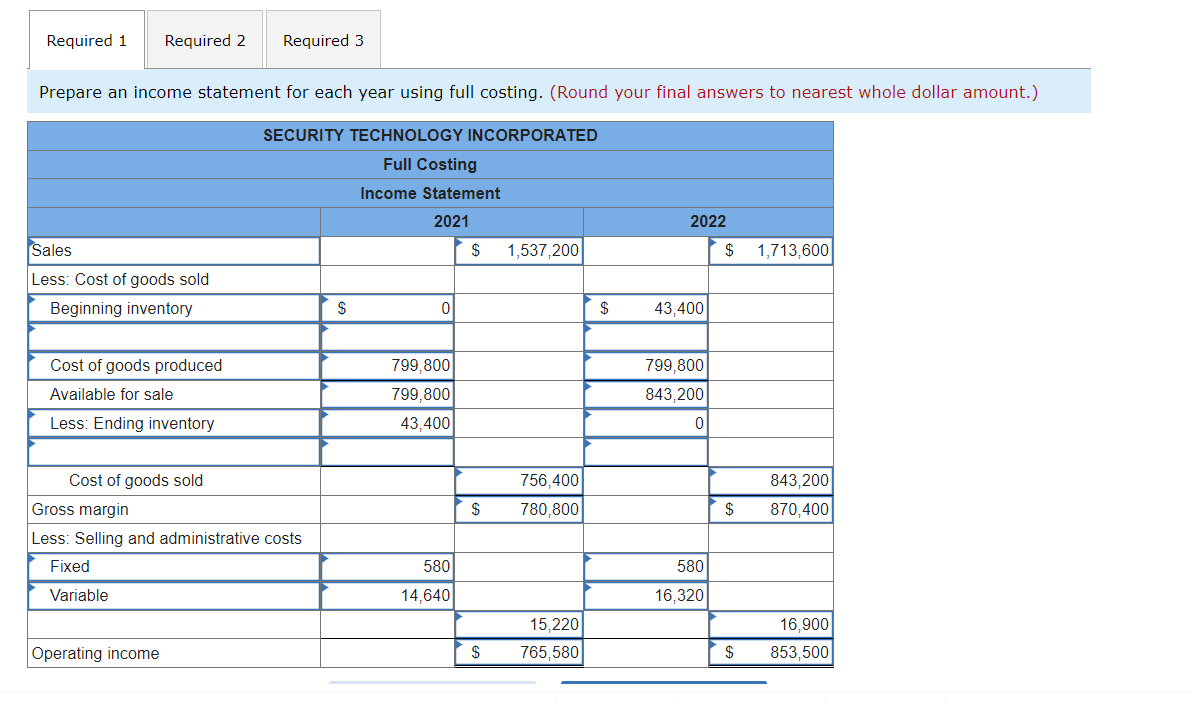Select the 2021 Ending inventory cell showing 43,400
The height and width of the screenshot is (704, 1192).
point(386,423)
